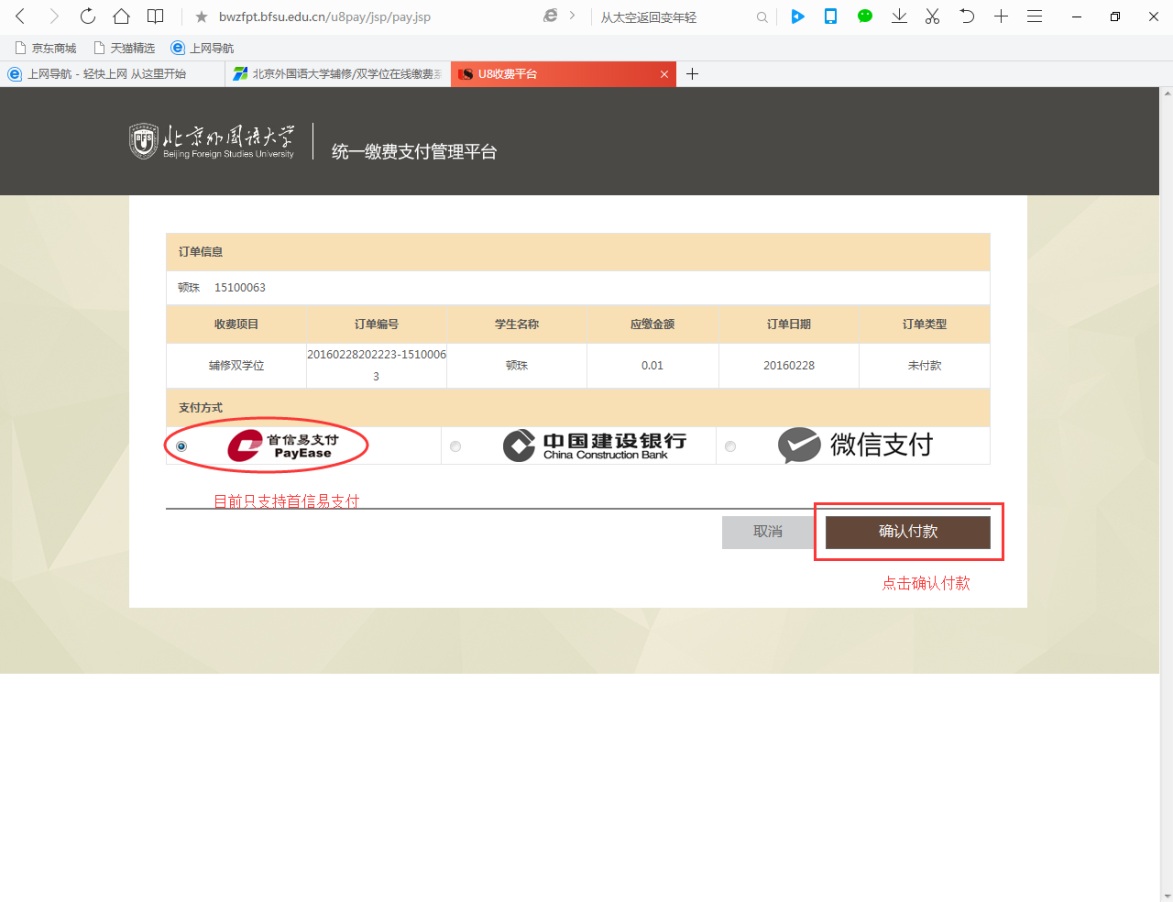
Task: Click the scissors screenshot tool icon
Action: coord(932,16)
